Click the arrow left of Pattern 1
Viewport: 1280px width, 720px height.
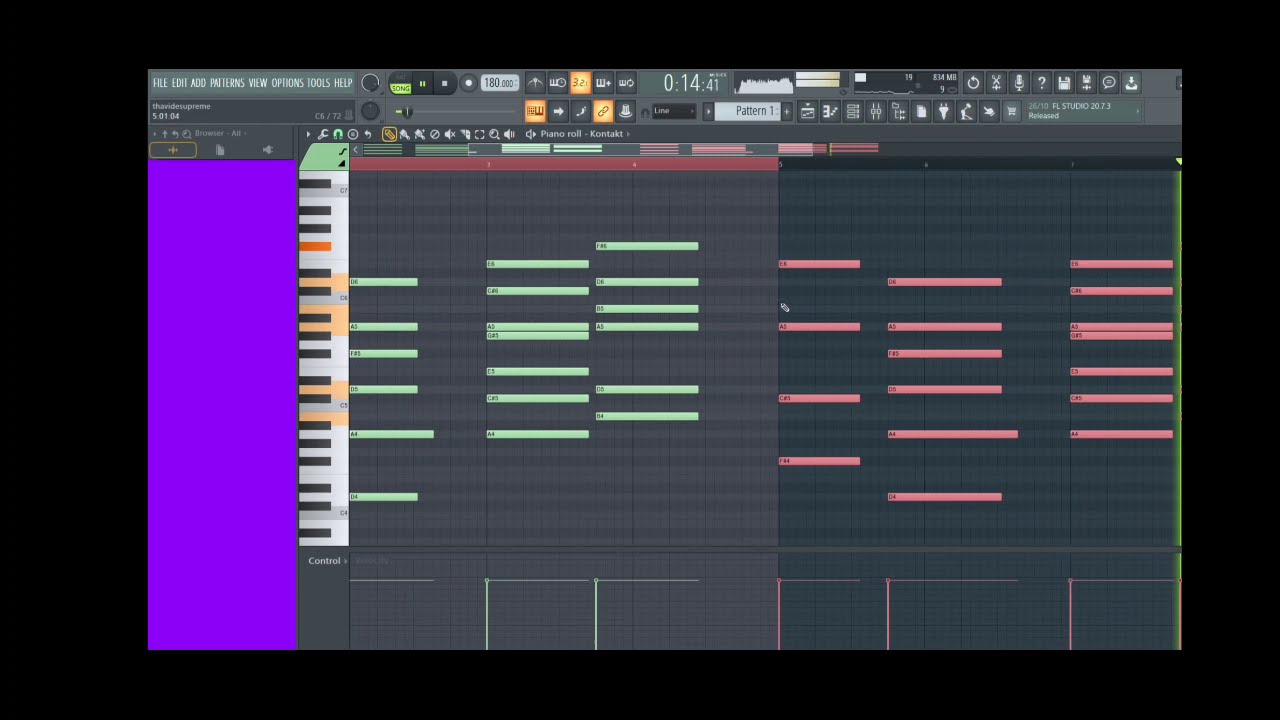click(708, 111)
